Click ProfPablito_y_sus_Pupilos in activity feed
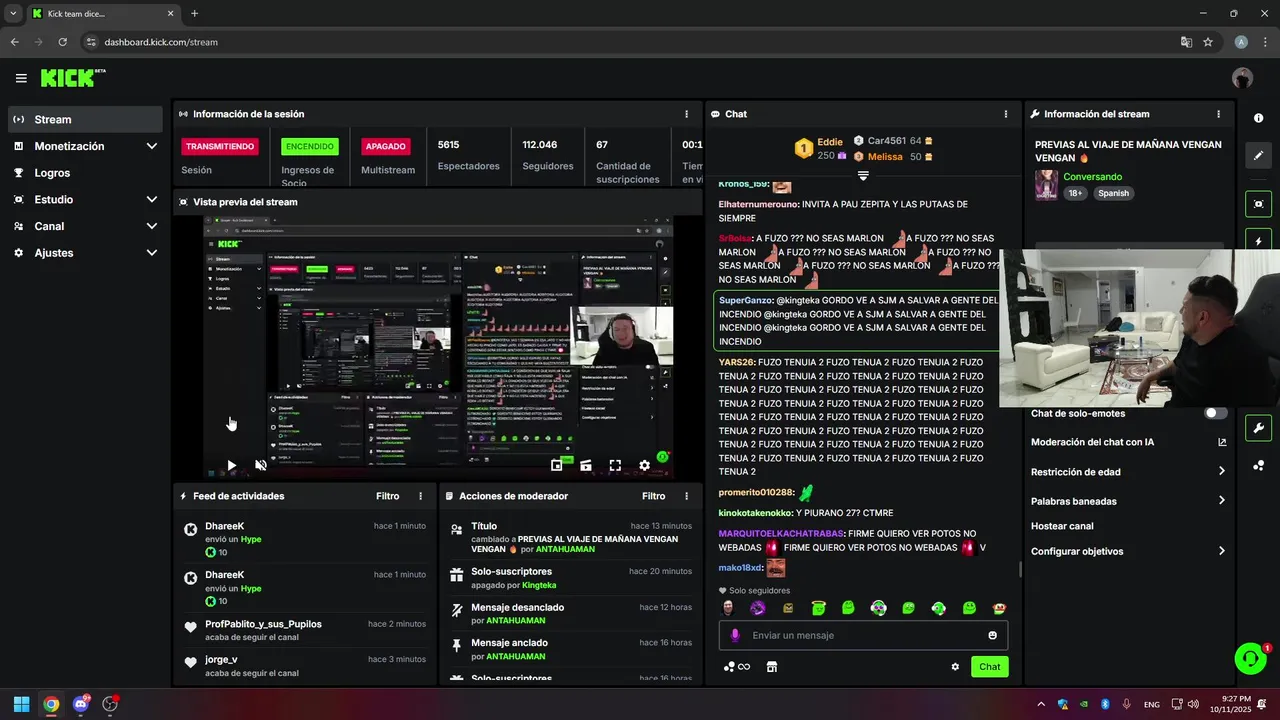 pyautogui.click(x=263, y=624)
